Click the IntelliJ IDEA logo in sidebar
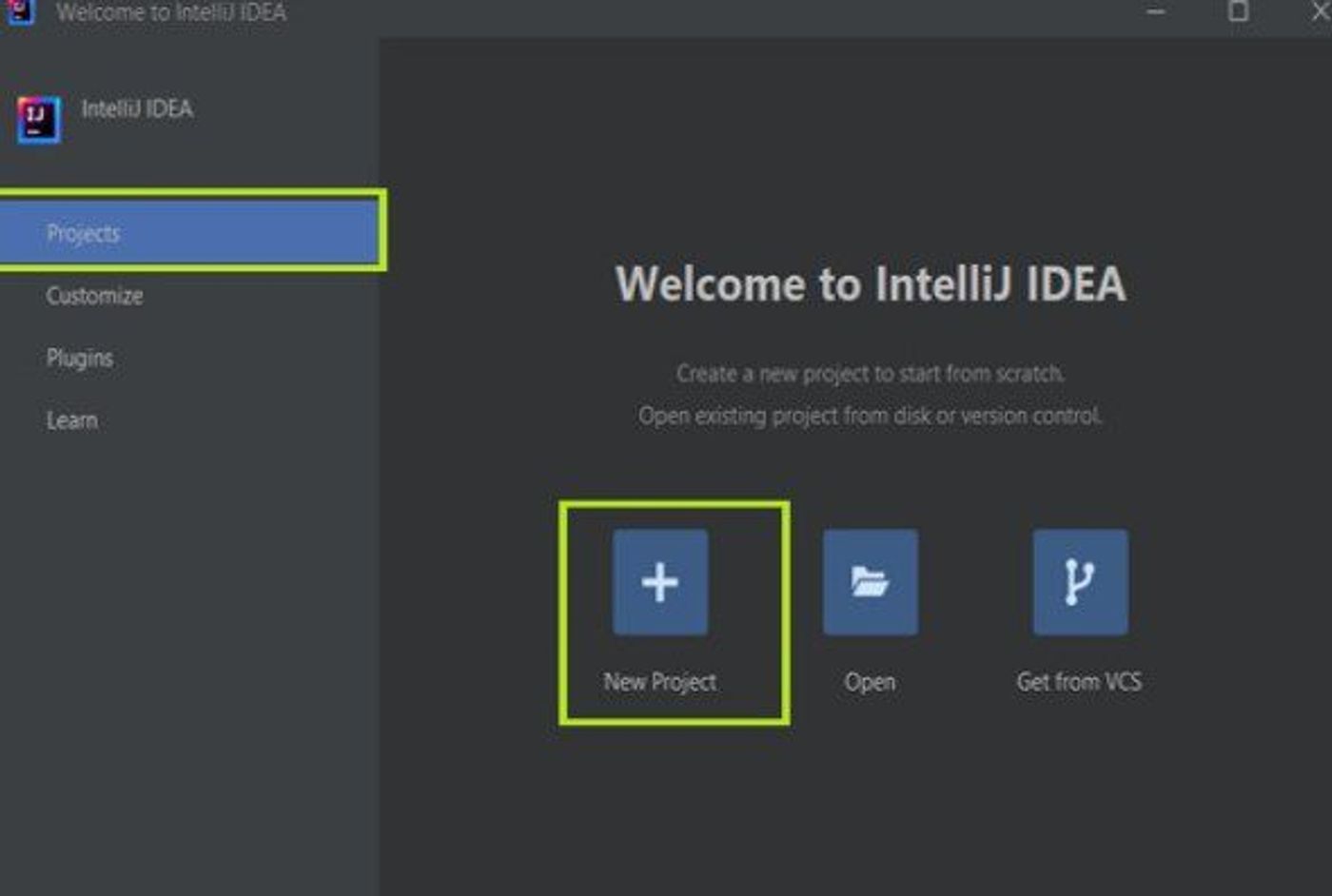Viewport: 1332px width, 896px height. pyautogui.click(x=39, y=120)
